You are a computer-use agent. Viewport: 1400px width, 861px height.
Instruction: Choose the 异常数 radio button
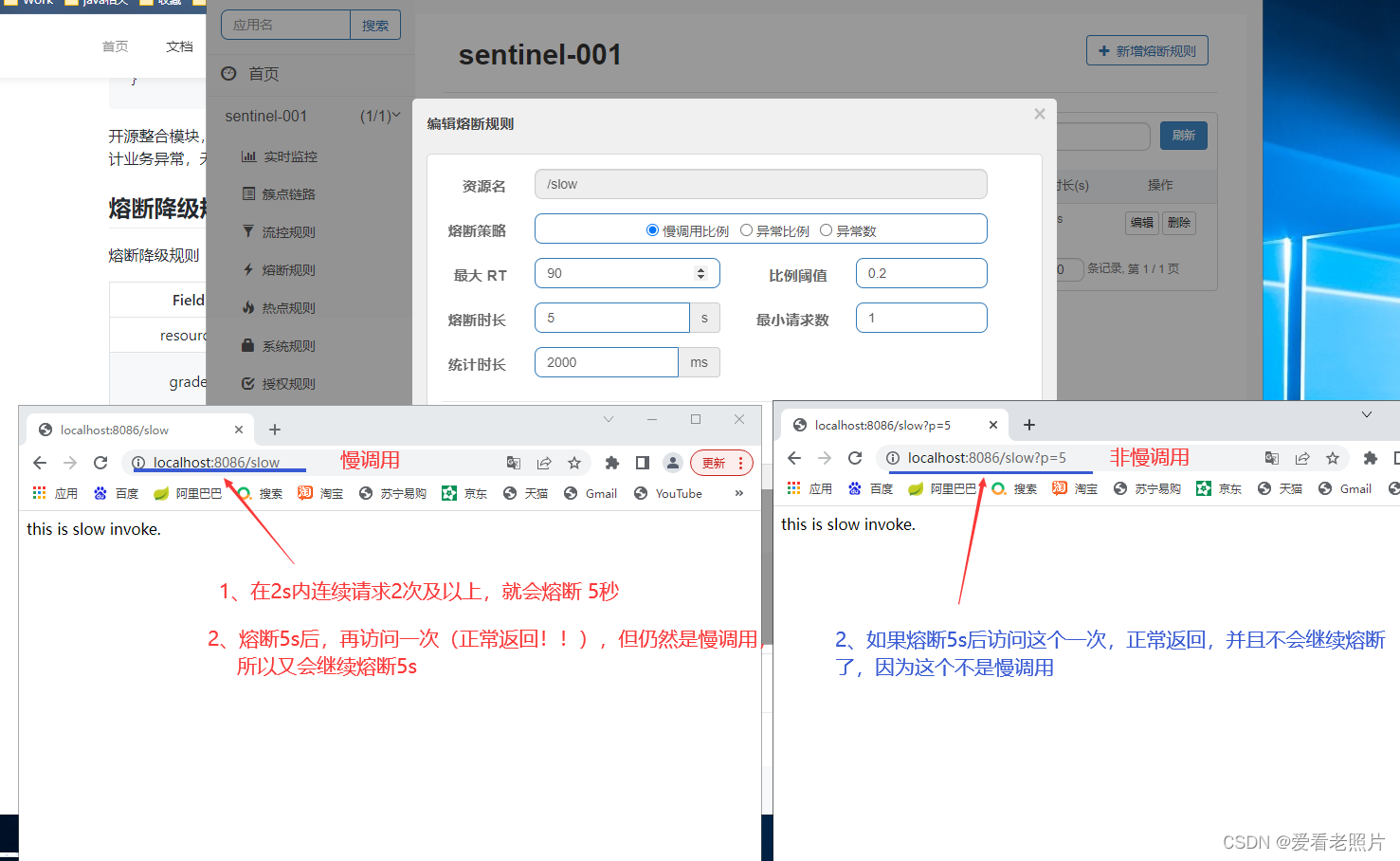[x=827, y=230]
